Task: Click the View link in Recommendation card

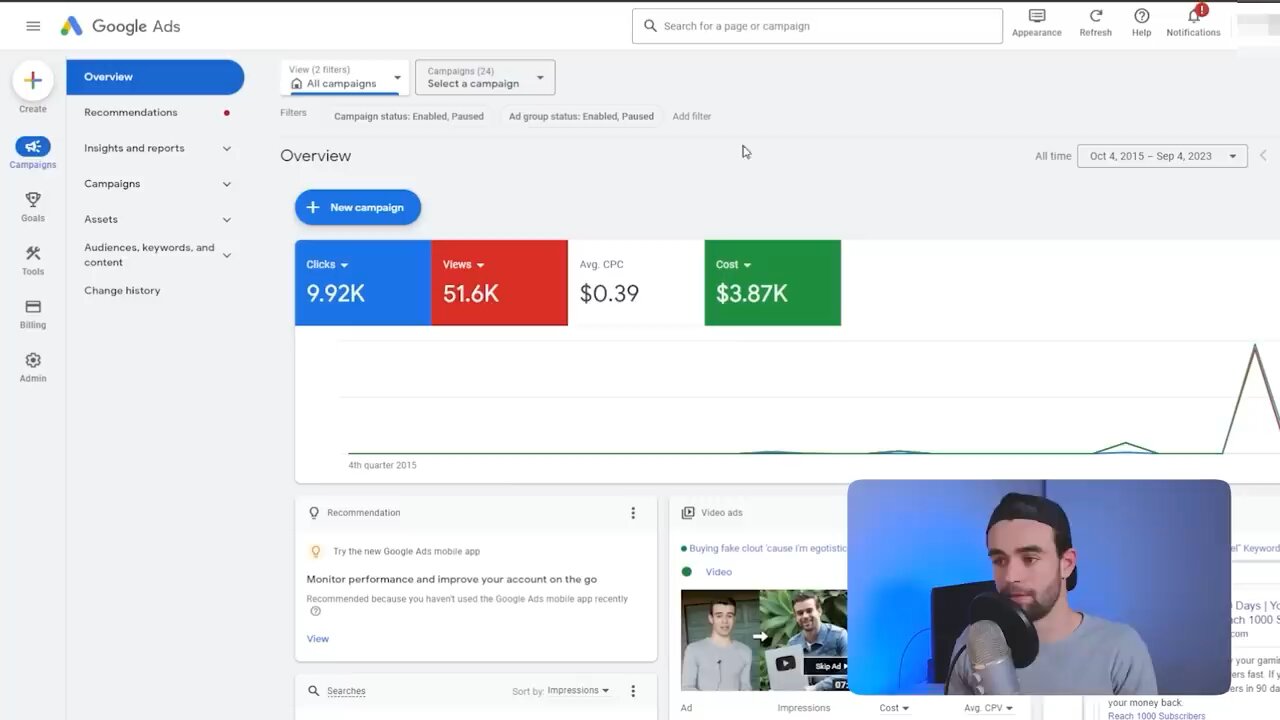Action: click(x=318, y=639)
